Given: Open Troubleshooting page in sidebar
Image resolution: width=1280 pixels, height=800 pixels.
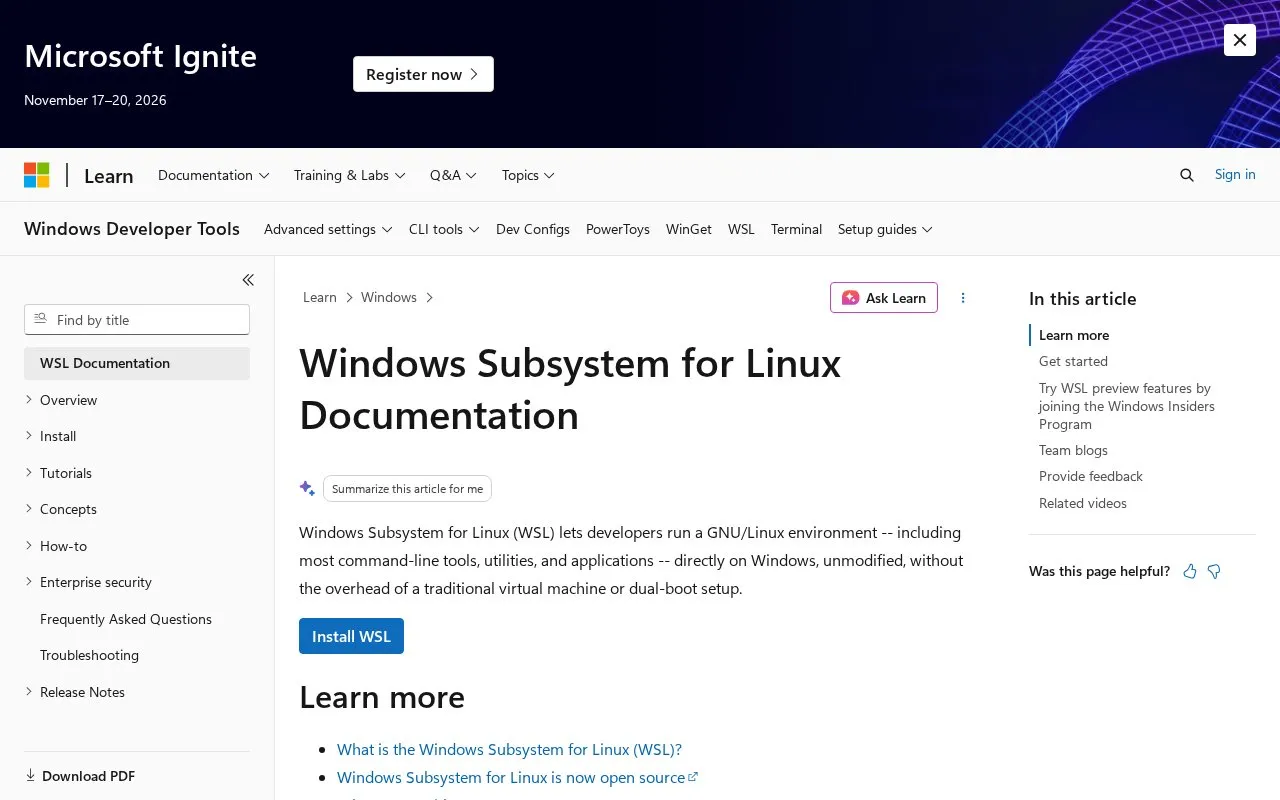Looking at the screenshot, I should point(89,655).
